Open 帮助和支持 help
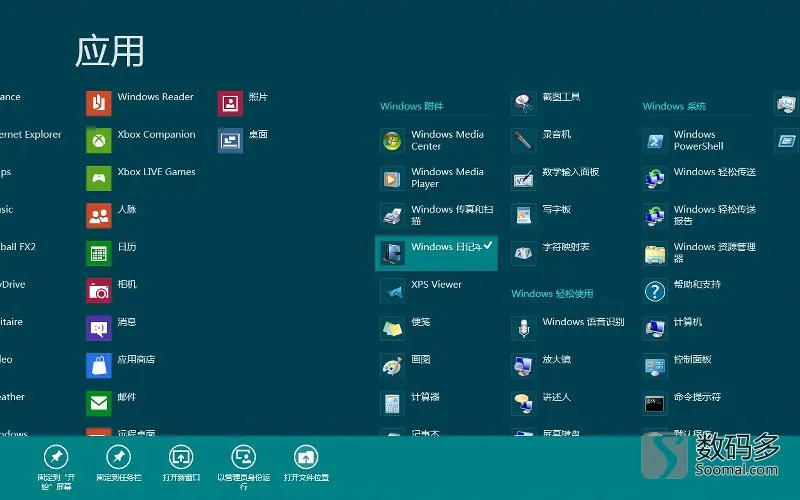Image resolution: width=800 pixels, height=500 pixels. tap(682, 290)
